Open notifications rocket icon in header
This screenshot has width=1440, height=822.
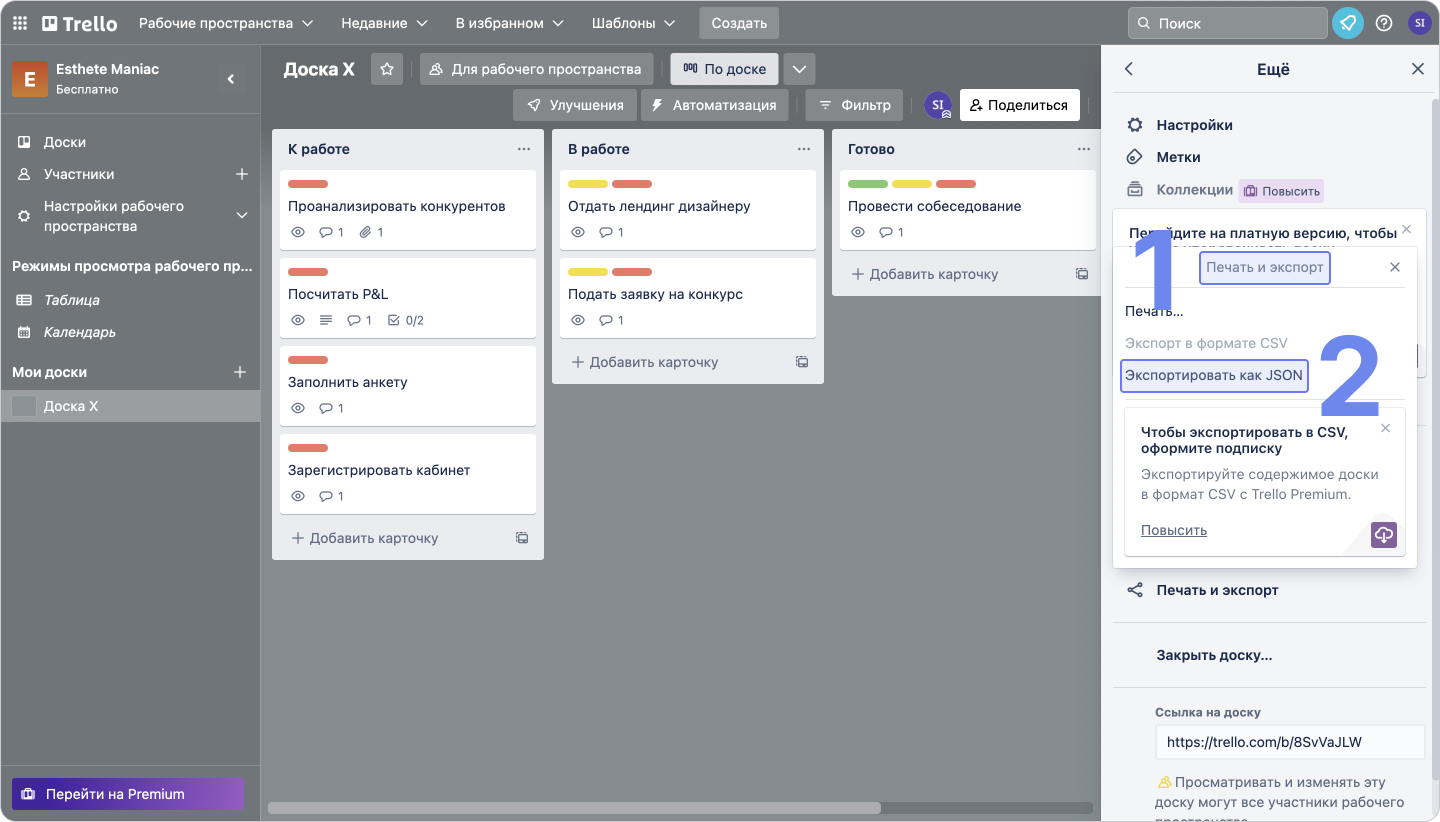click(x=1348, y=23)
